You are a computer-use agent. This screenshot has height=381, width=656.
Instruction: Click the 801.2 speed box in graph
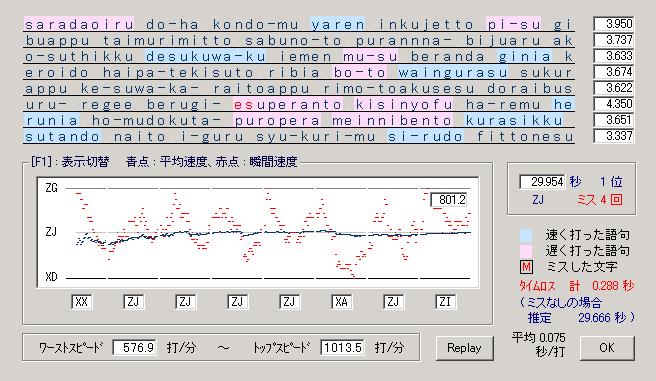click(449, 200)
